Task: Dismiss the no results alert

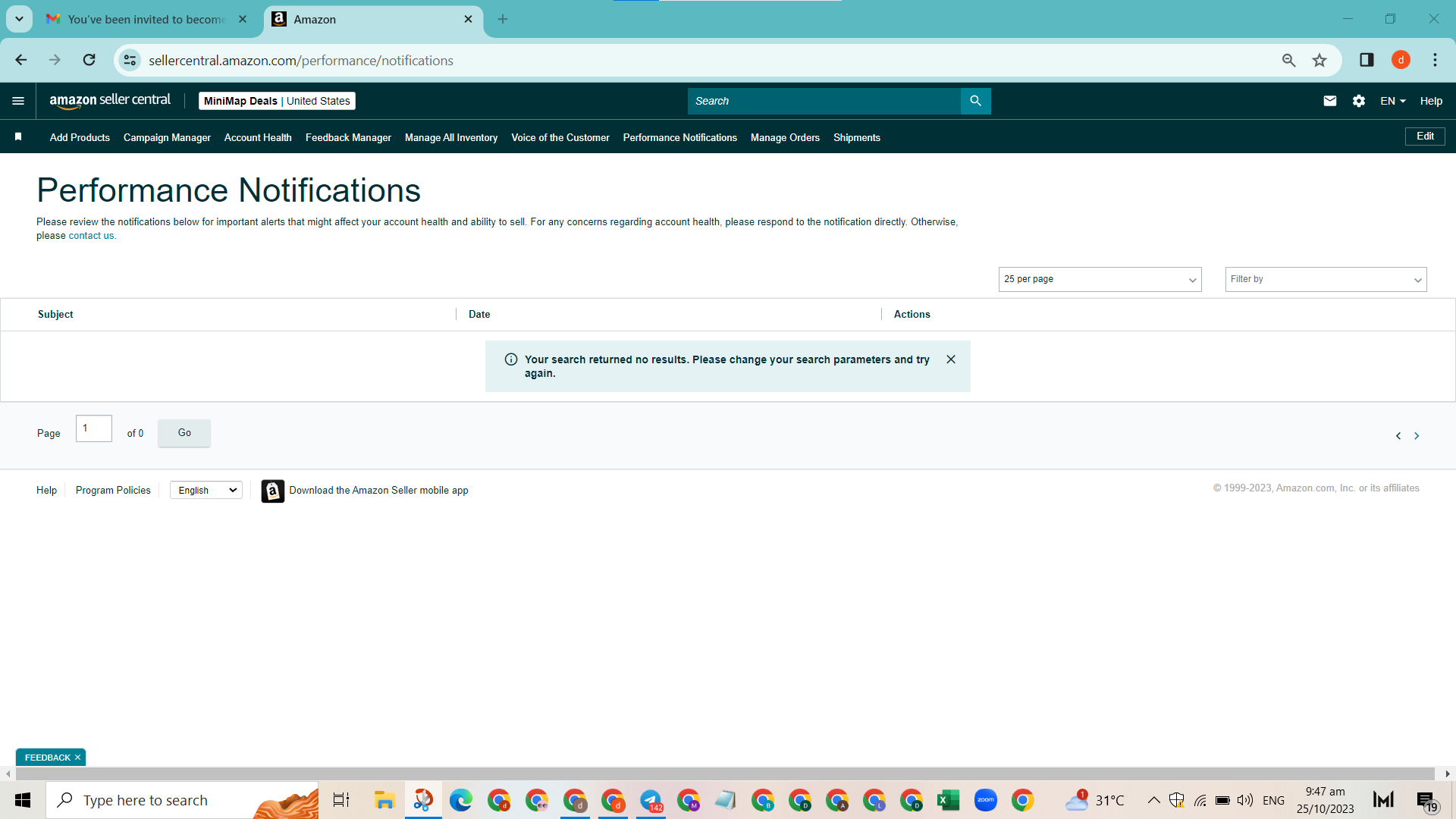Action: point(951,359)
